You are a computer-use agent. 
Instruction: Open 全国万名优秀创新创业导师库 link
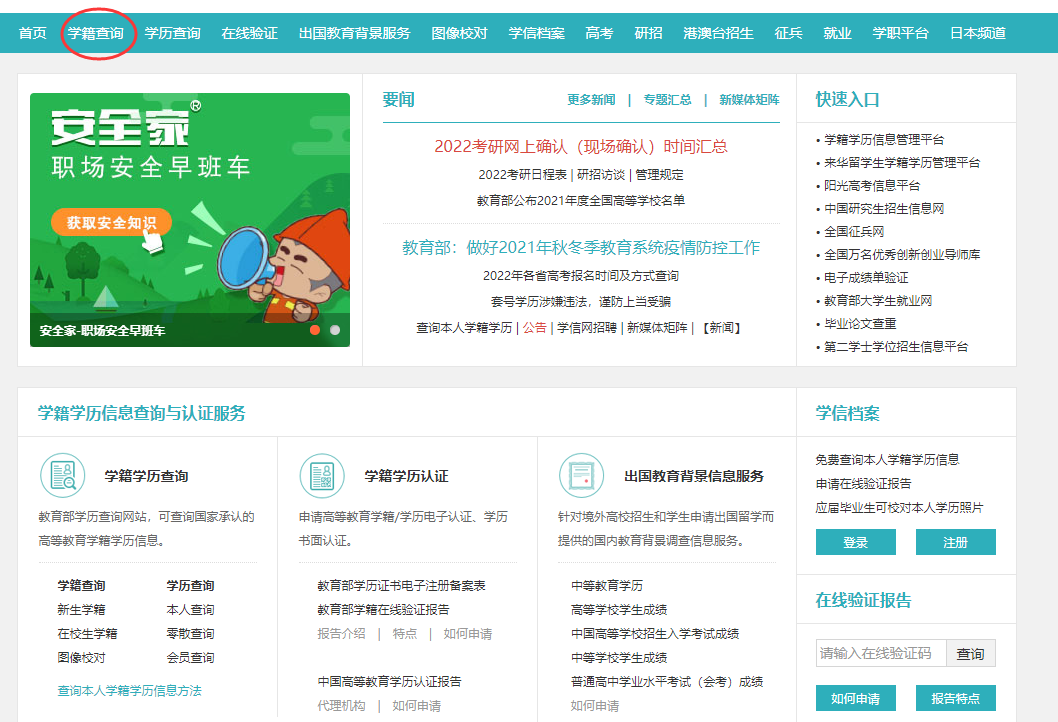pos(902,254)
